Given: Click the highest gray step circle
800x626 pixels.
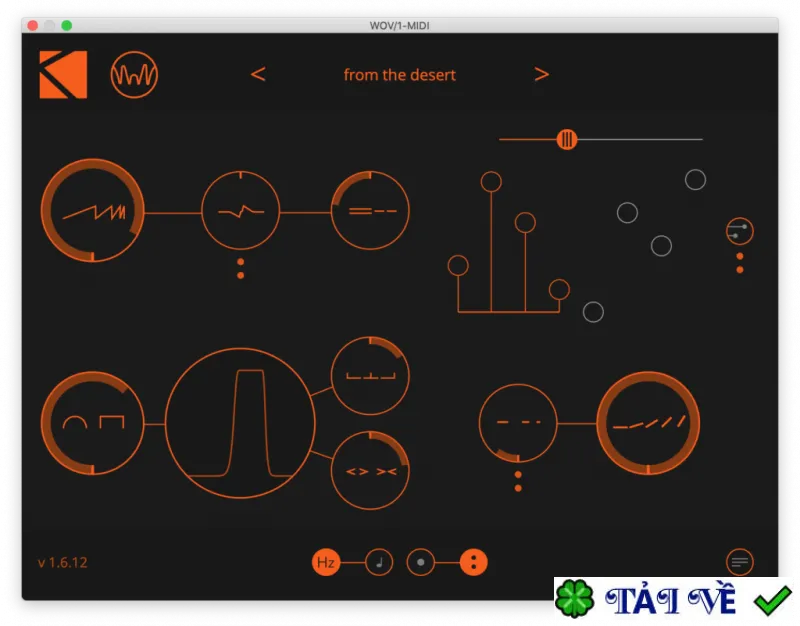Looking at the screenshot, I should 695,180.
